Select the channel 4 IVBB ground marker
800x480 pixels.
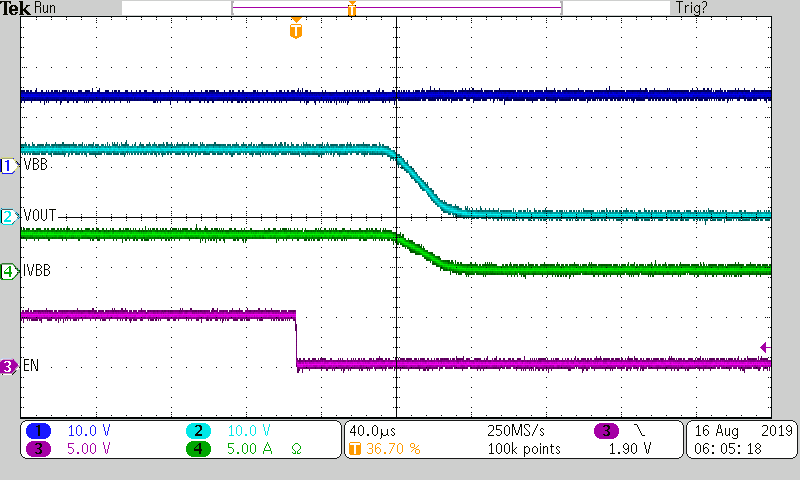pos(9,271)
